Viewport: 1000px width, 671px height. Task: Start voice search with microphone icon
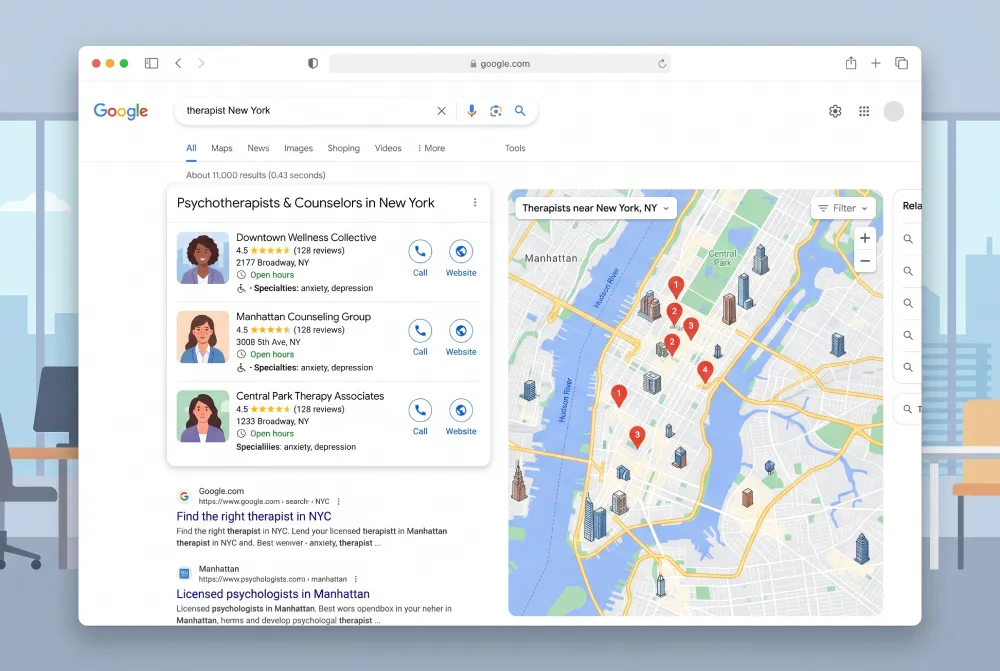(471, 111)
